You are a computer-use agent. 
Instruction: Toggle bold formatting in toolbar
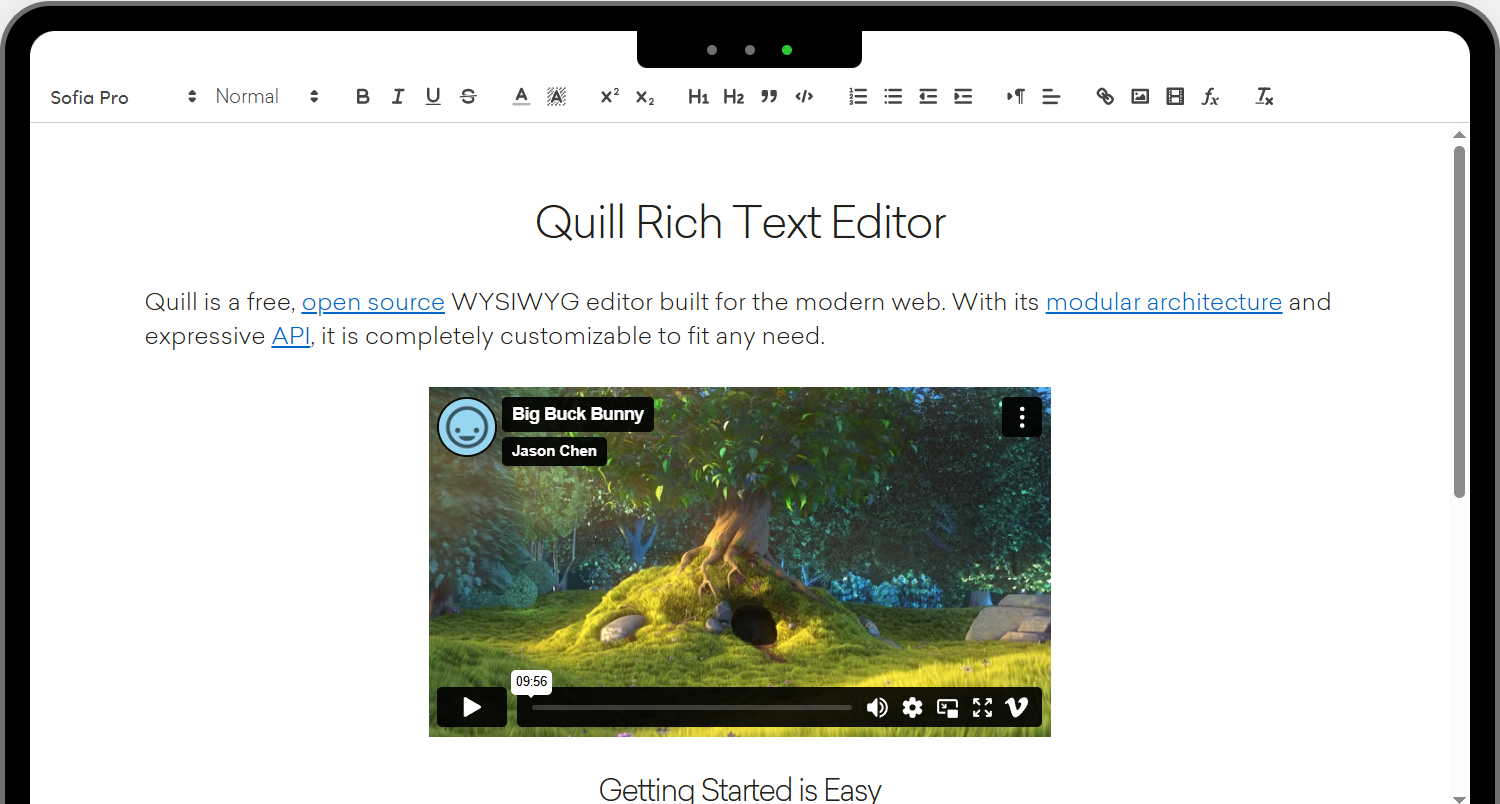tap(363, 97)
